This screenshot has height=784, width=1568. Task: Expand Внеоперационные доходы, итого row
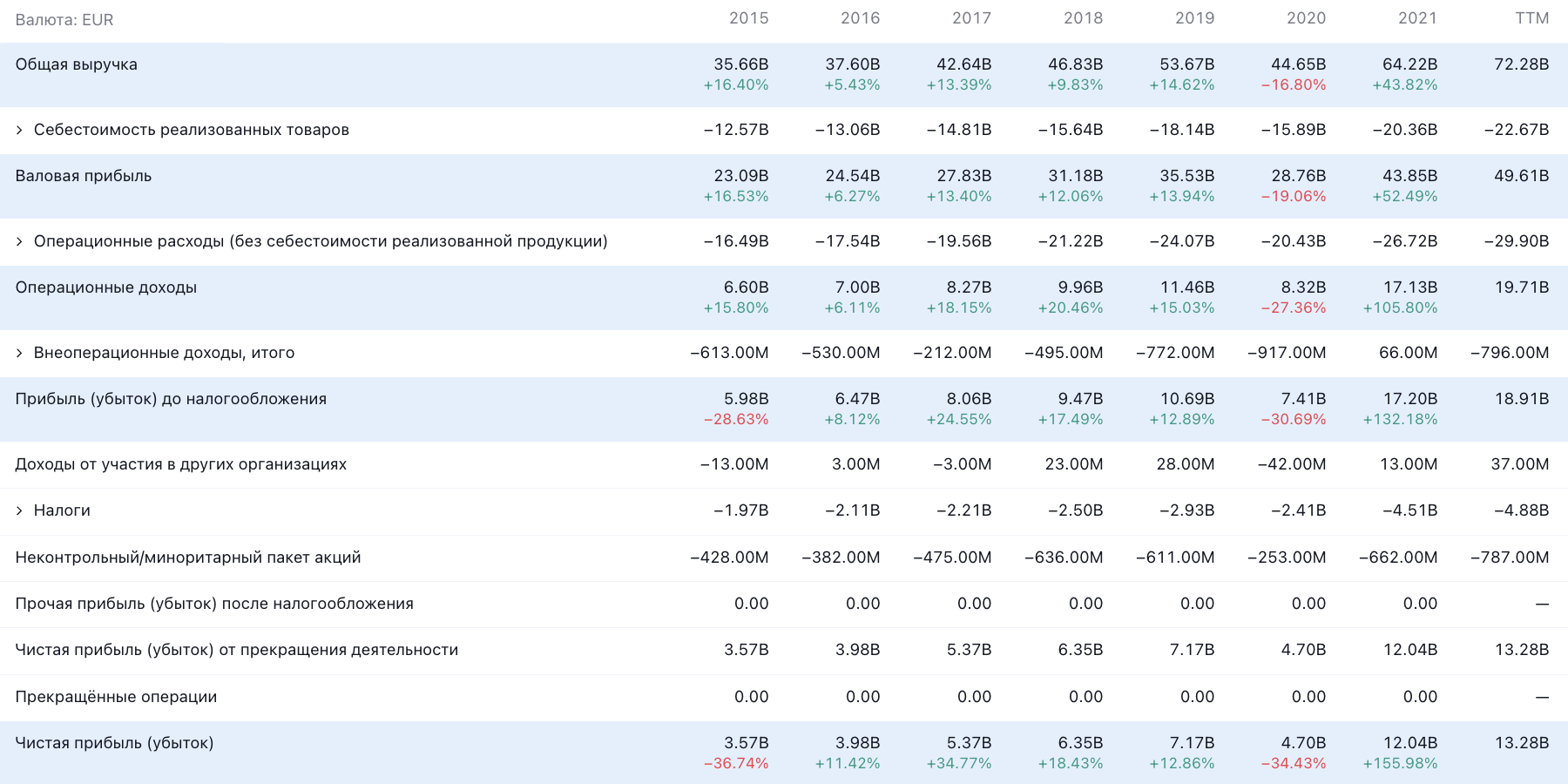19,354
